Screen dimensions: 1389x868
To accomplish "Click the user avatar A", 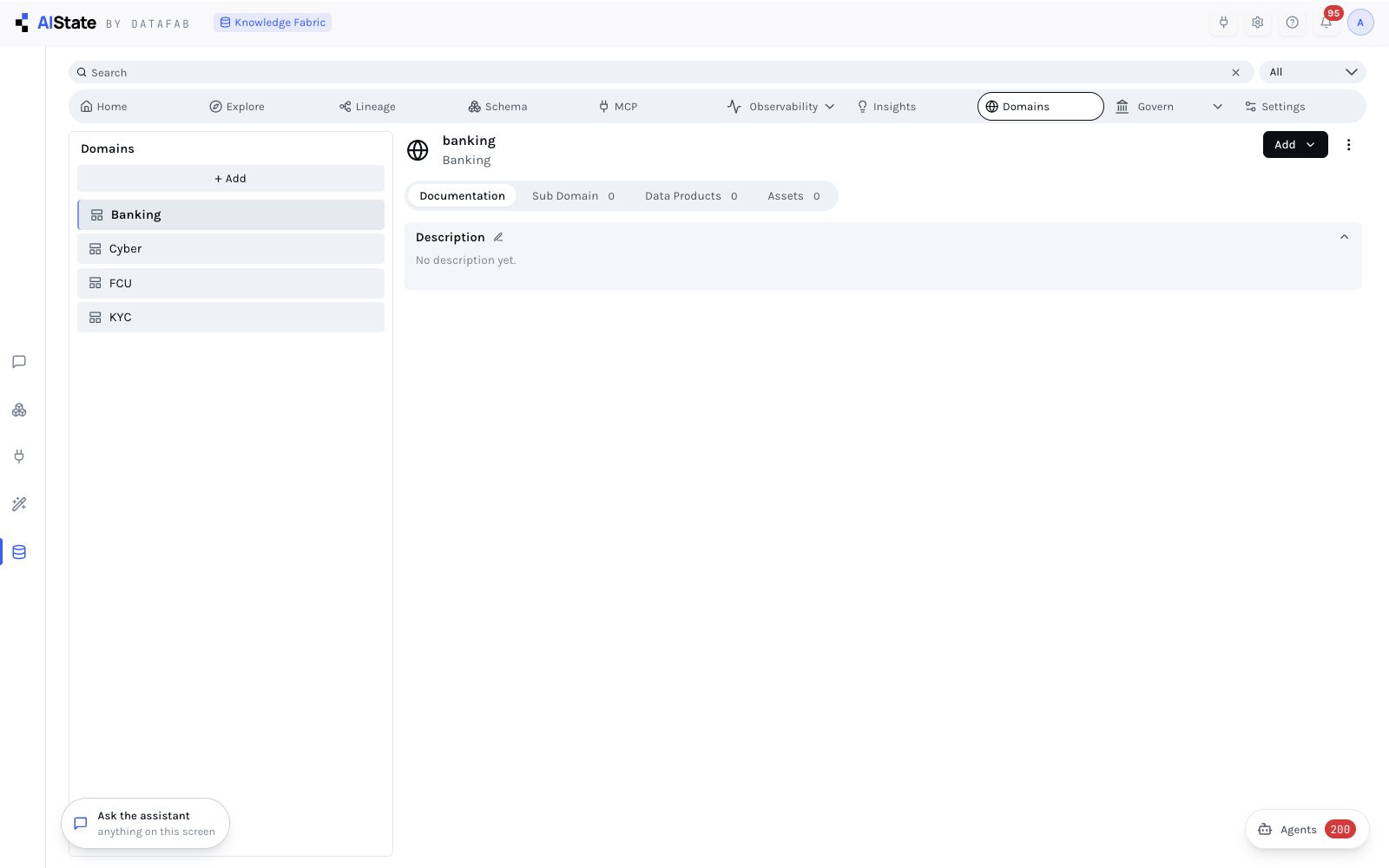I will [x=1360, y=23].
